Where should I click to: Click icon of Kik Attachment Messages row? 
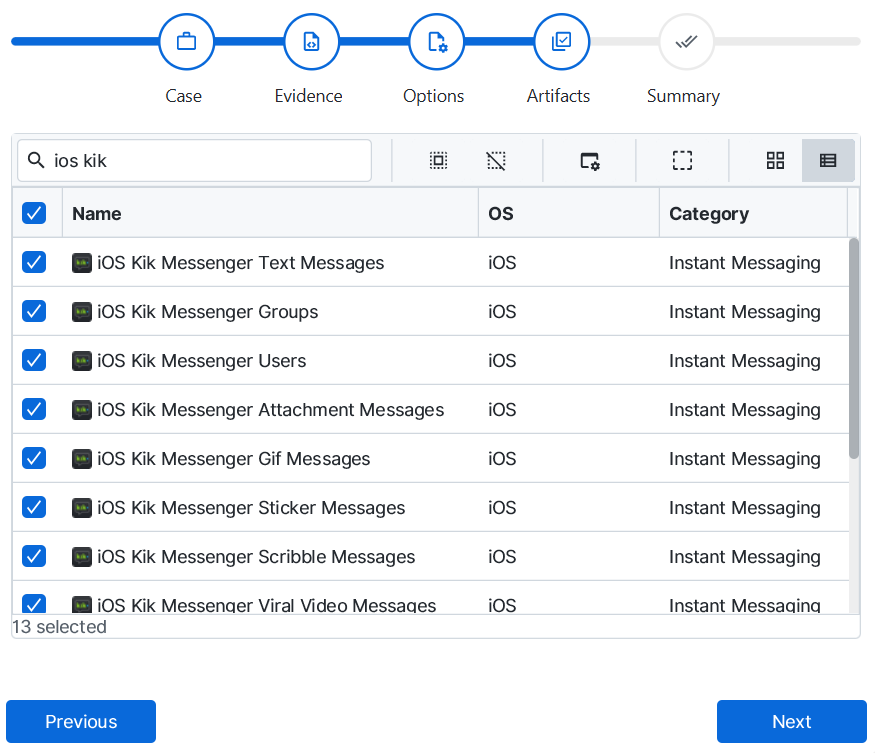[82, 410]
